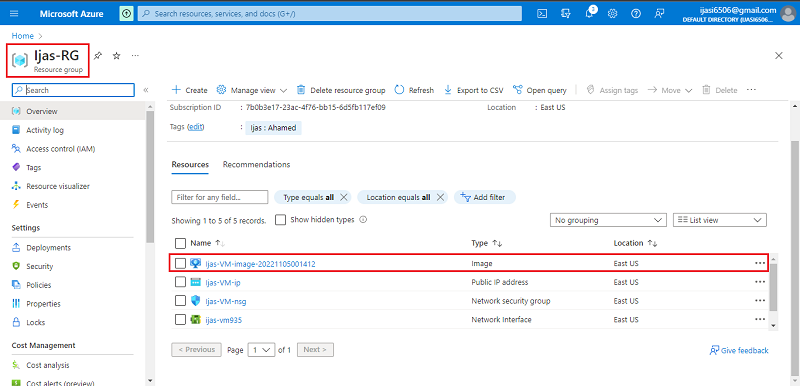The image size is (800, 386).
Task: Click the Delete resource group button
Action: (x=341, y=90)
